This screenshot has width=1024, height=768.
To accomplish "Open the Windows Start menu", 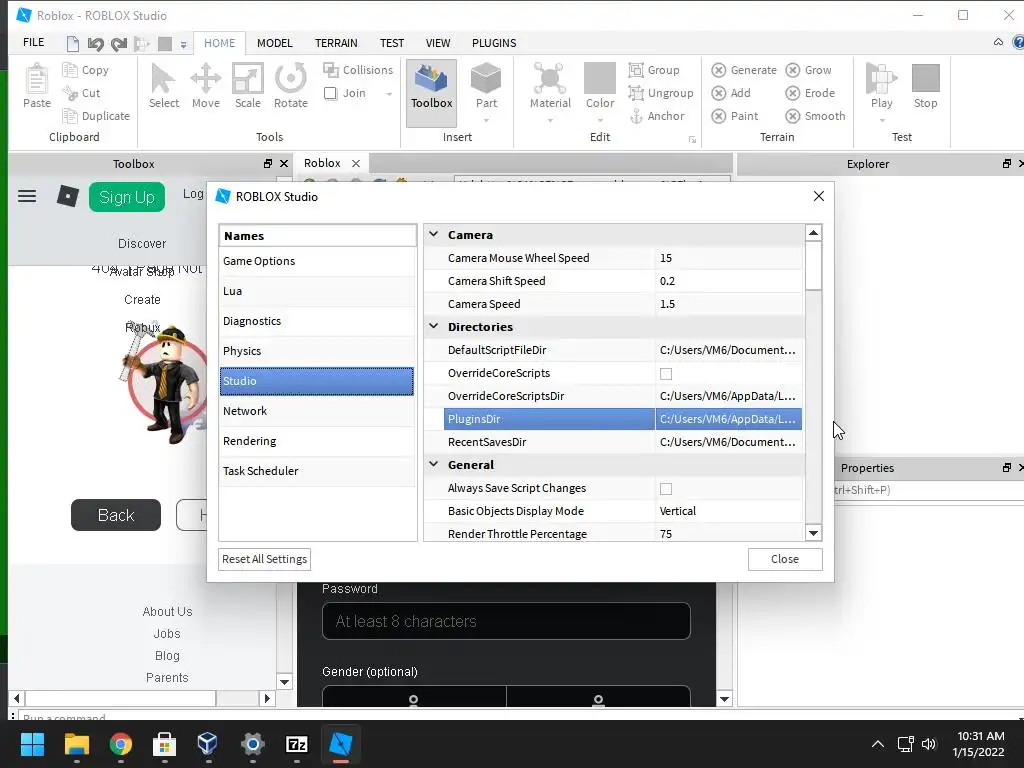I will click(32, 744).
